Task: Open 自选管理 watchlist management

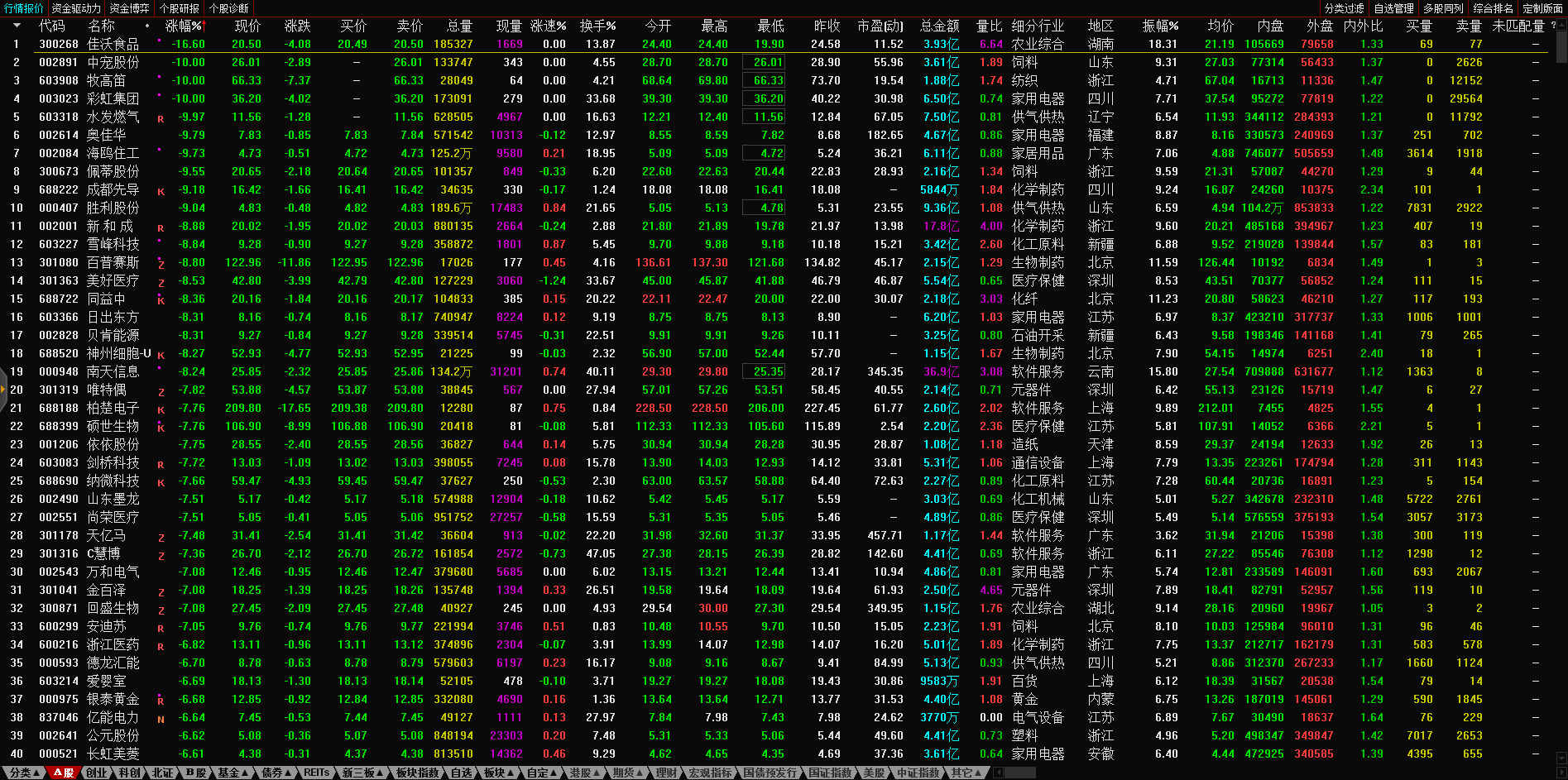Action: click(x=1393, y=8)
